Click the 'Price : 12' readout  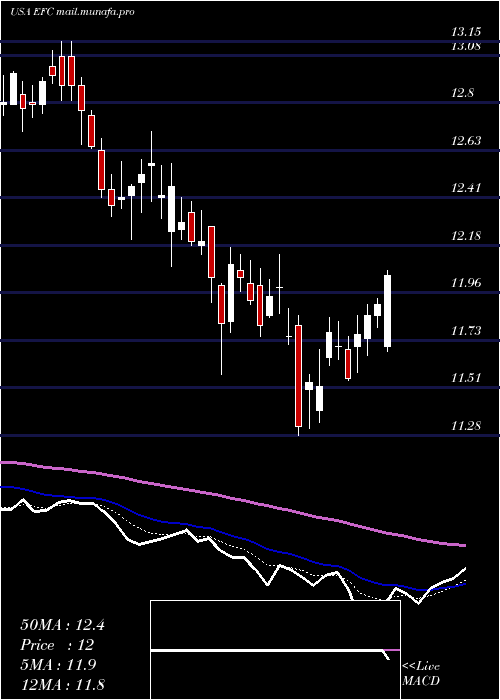point(57,645)
